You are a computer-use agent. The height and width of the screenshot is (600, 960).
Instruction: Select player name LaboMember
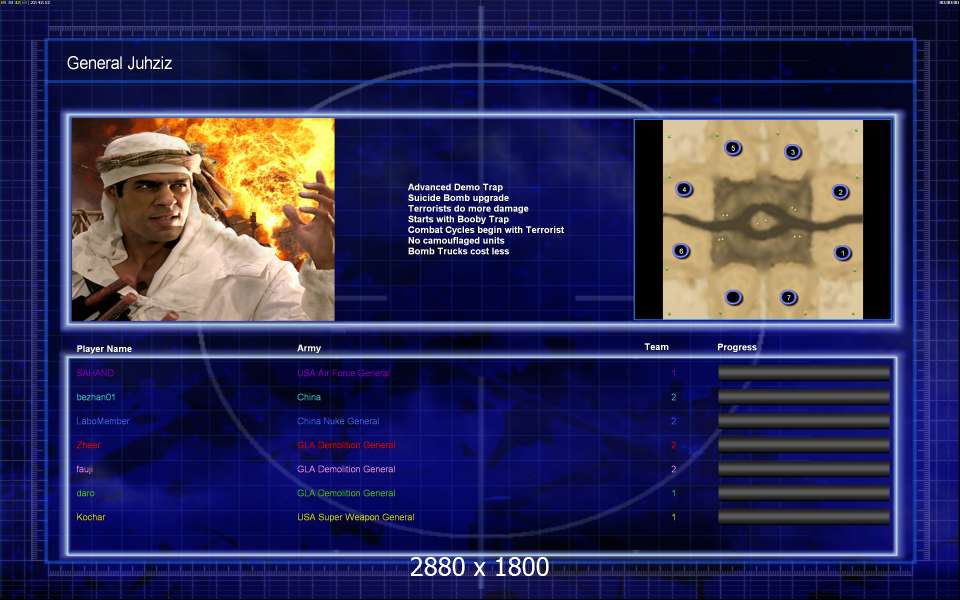coord(103,421)
